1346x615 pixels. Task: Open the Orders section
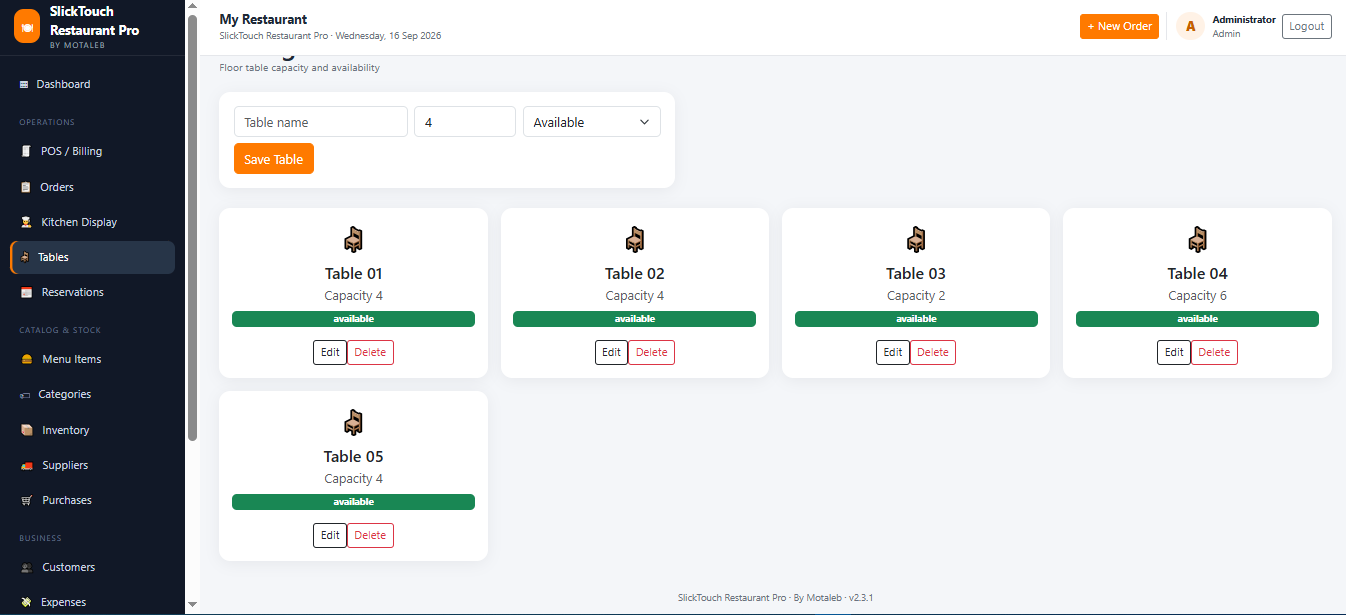tap(92, 187)
